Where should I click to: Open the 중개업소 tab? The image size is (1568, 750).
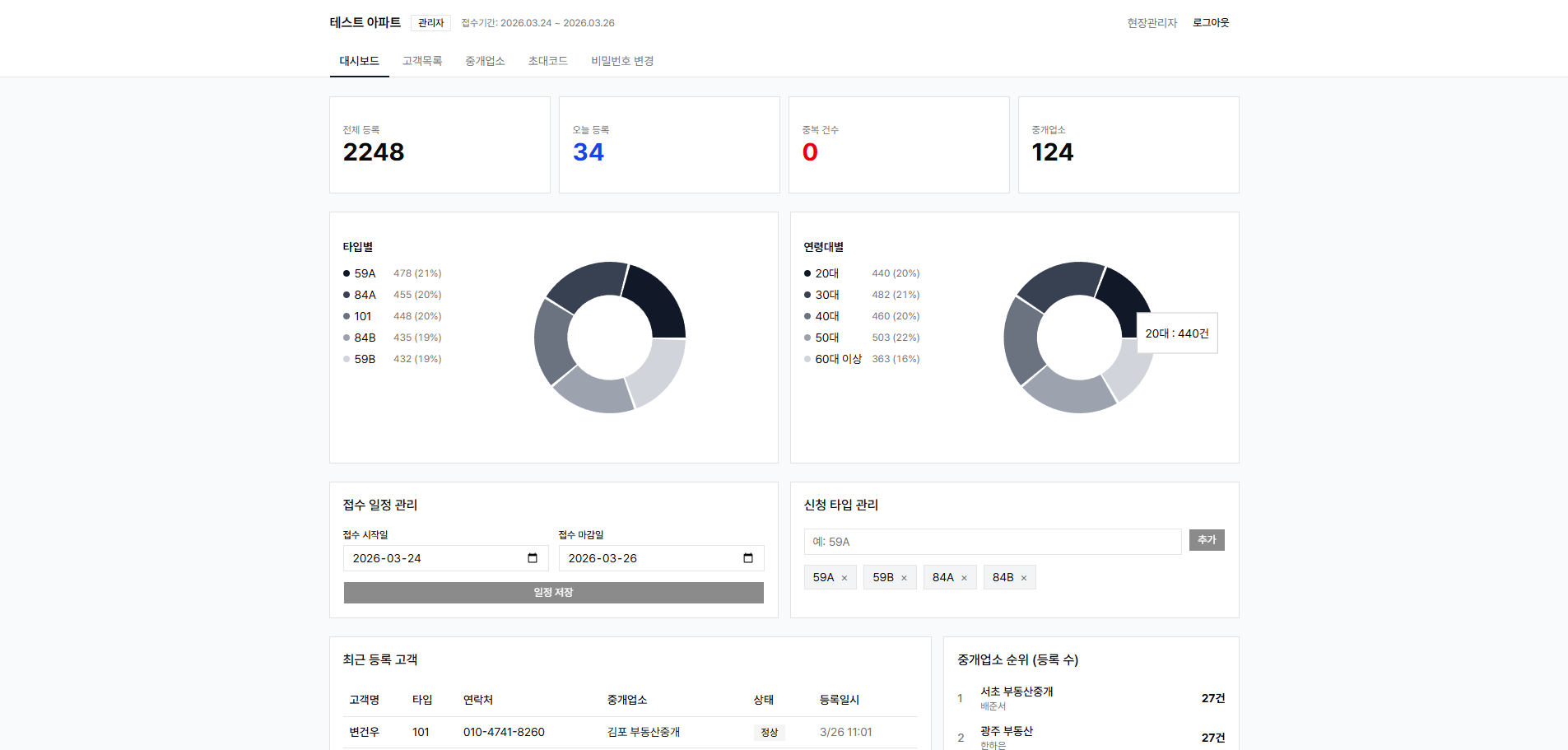[485, 61]
